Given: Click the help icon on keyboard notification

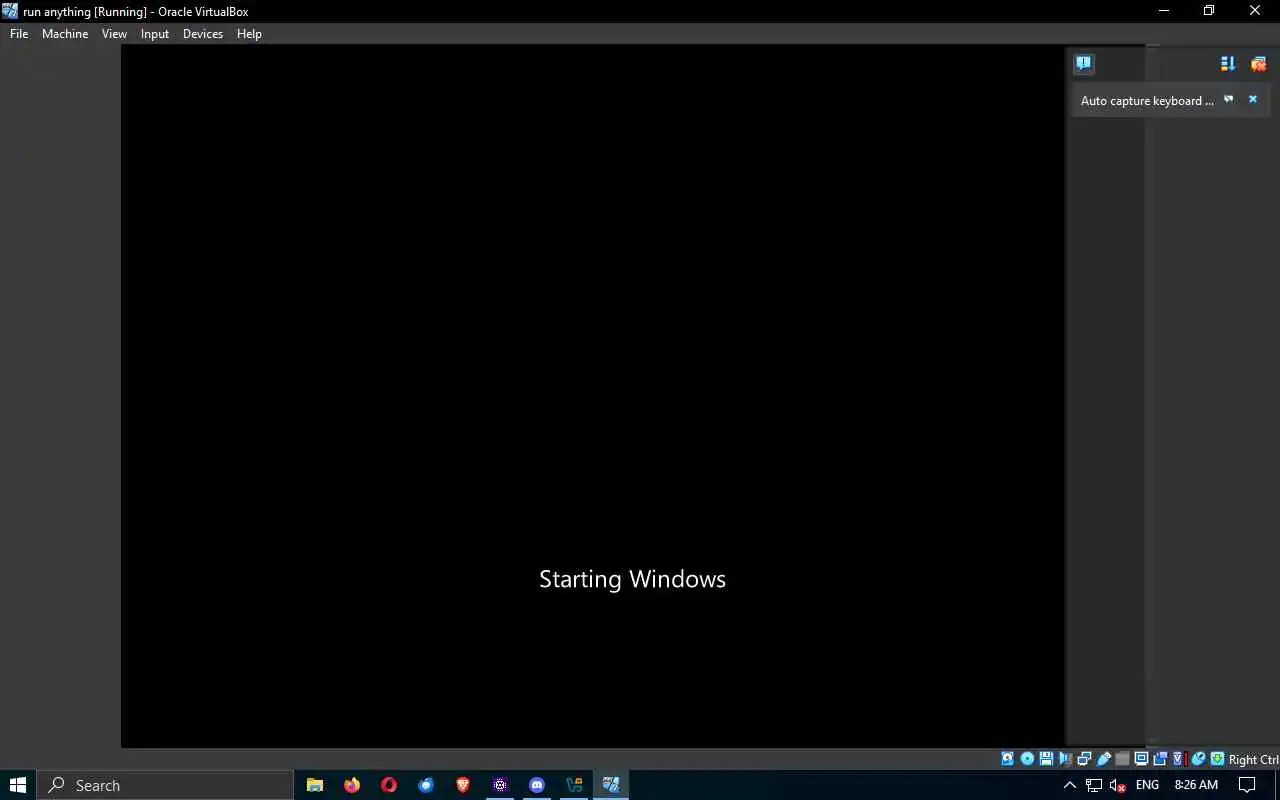Looking at the screenshot, I should 1229,99.
